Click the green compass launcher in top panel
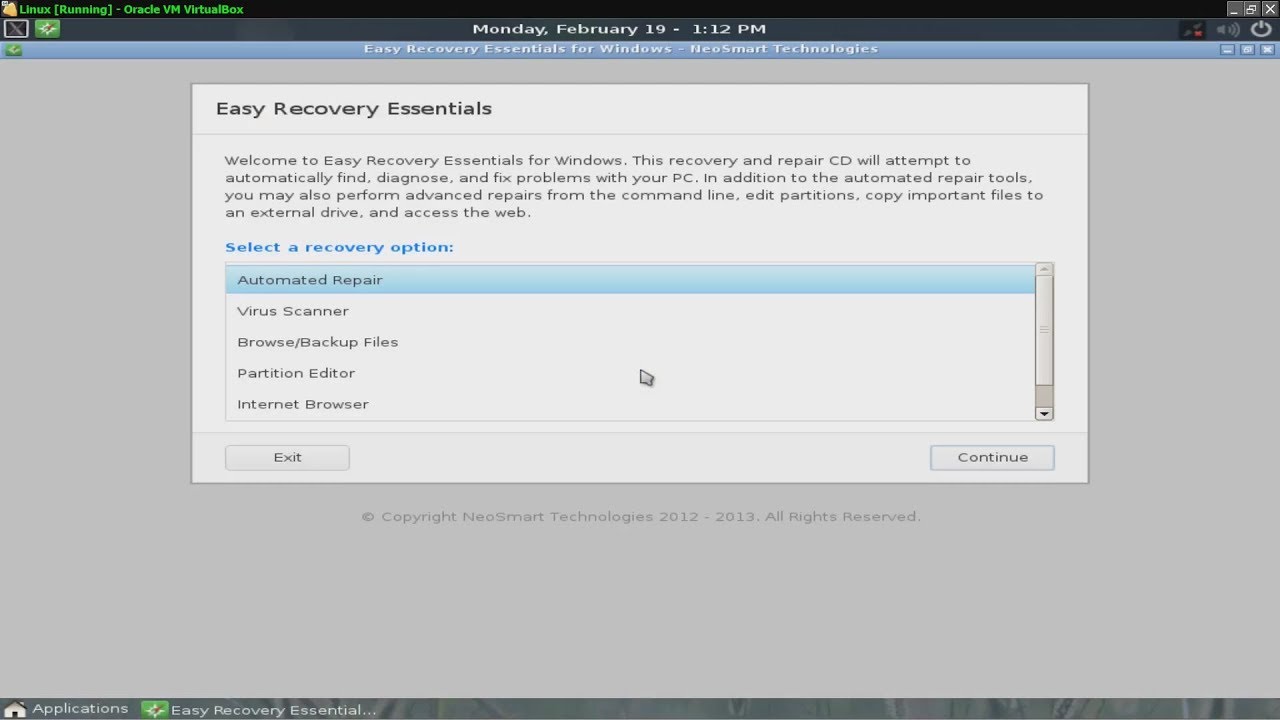This screenshot has width=1280, height=720. tap(47, 29)
